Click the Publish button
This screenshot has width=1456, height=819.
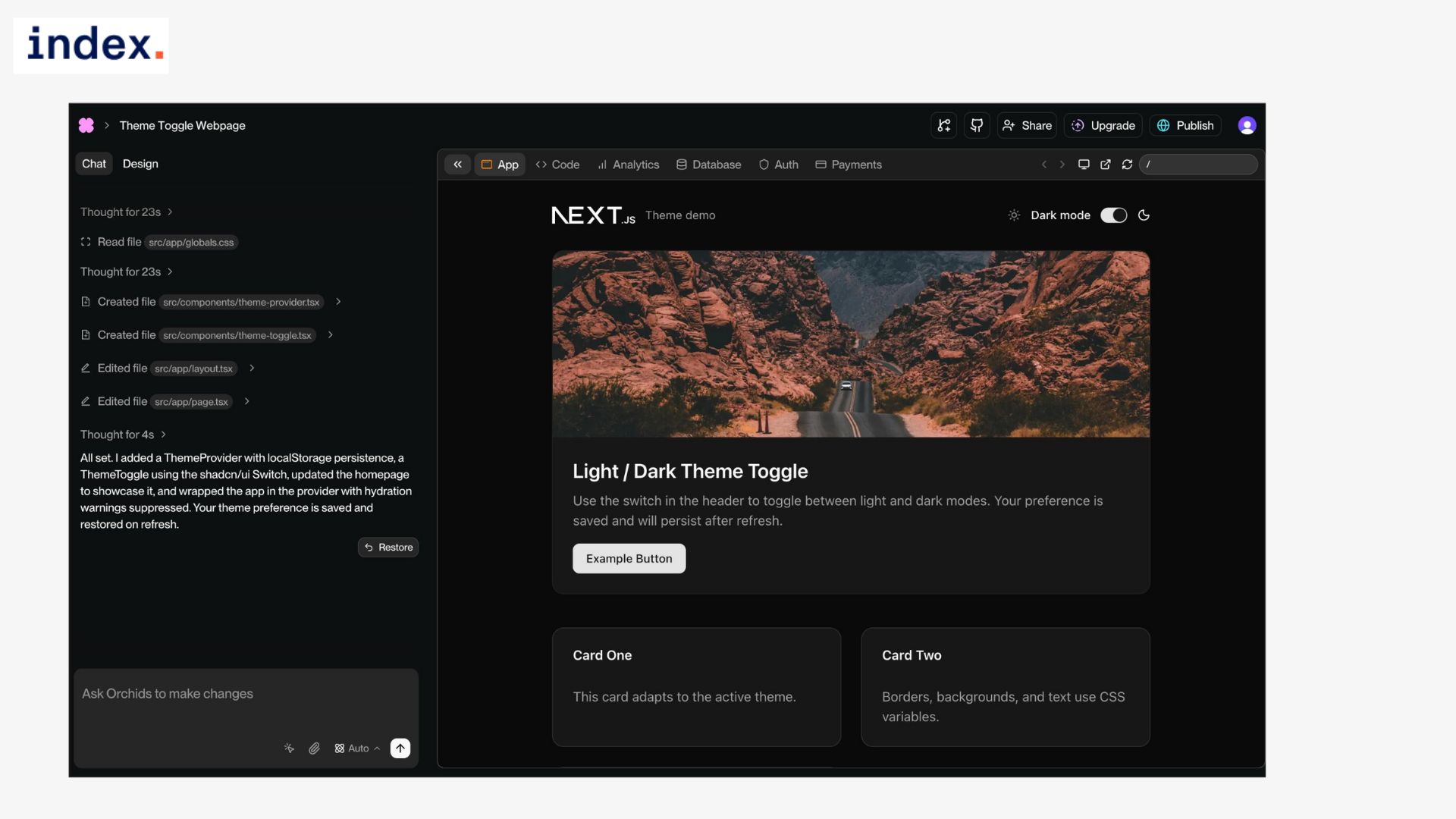pos(1185,125)
